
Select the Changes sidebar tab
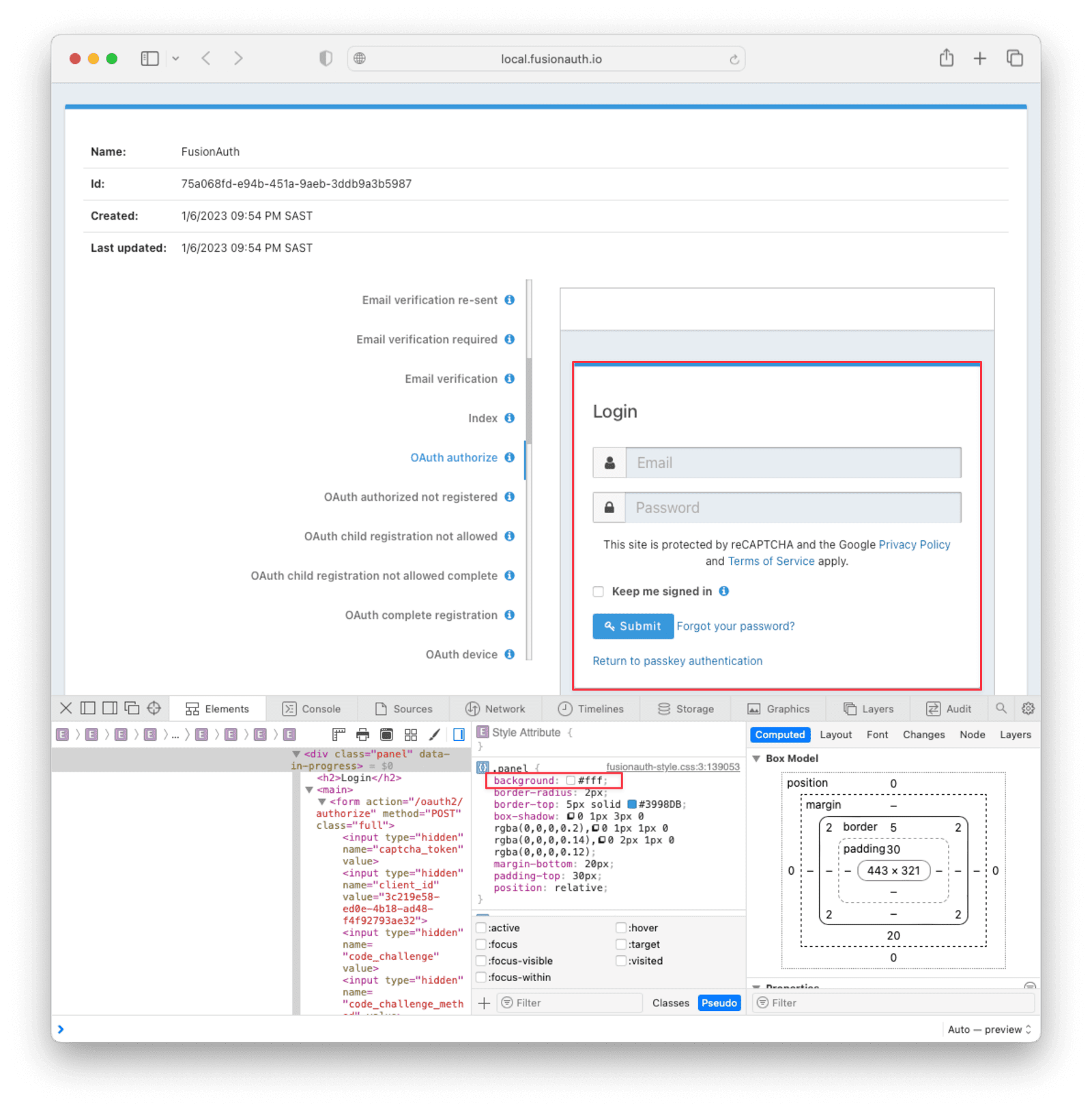[x=924, y=735]
